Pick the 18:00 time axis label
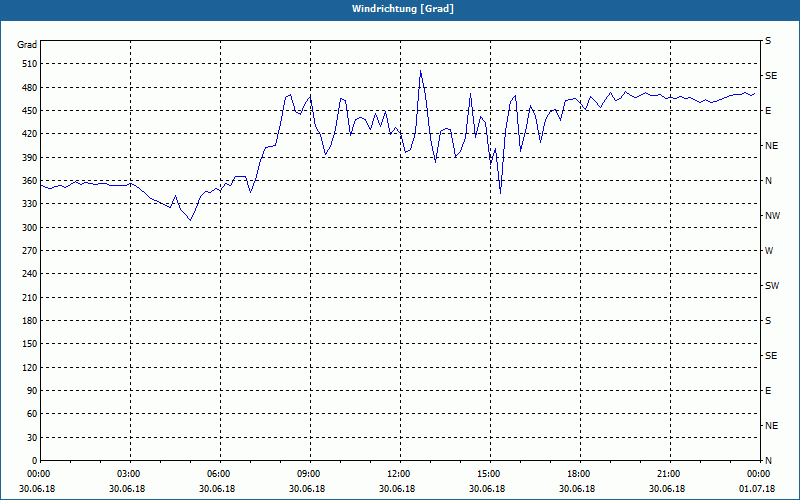Screen dimensions: 800x500 (x=580, y=474)
